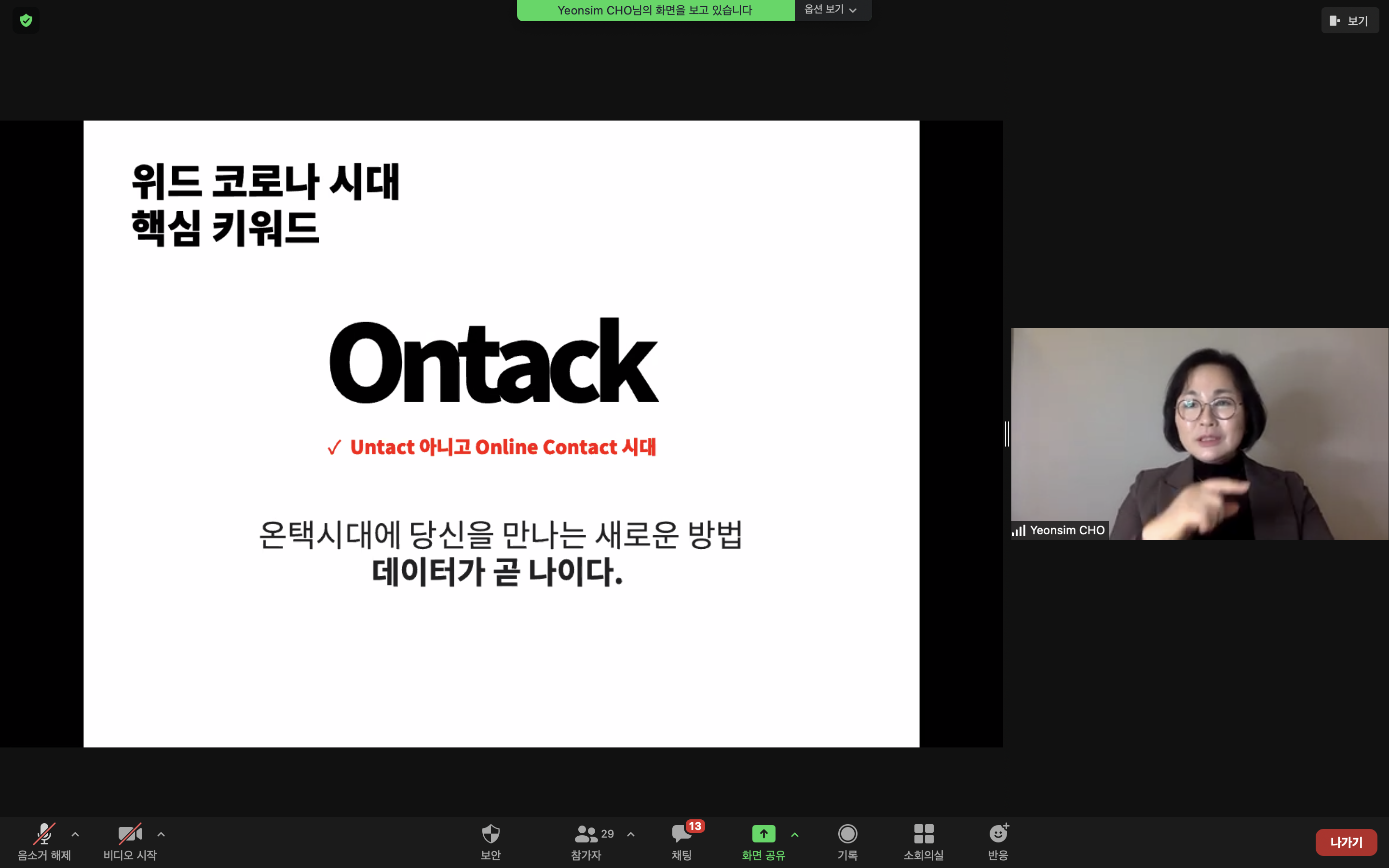Screen dimensions: 1389x868
Task: Click the green encryption shield icon
Action: 26,21
